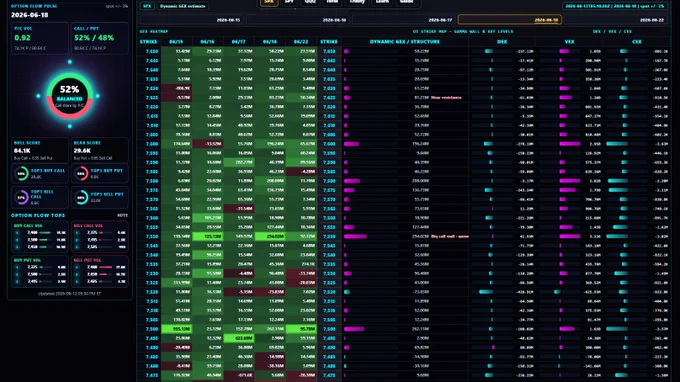680x382 pixels.
Task: Click the DYNAMIC GEX / STRUCTURE column header
Action: 405,42
